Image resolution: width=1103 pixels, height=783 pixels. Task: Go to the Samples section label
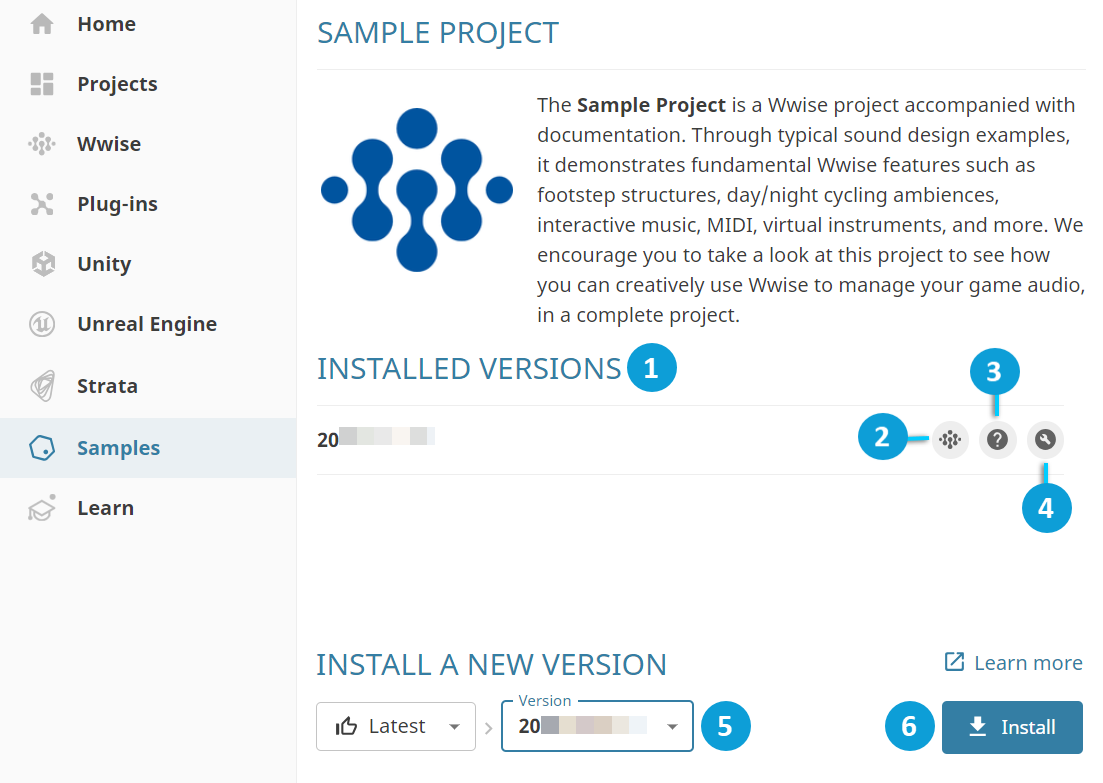[118, 448]
